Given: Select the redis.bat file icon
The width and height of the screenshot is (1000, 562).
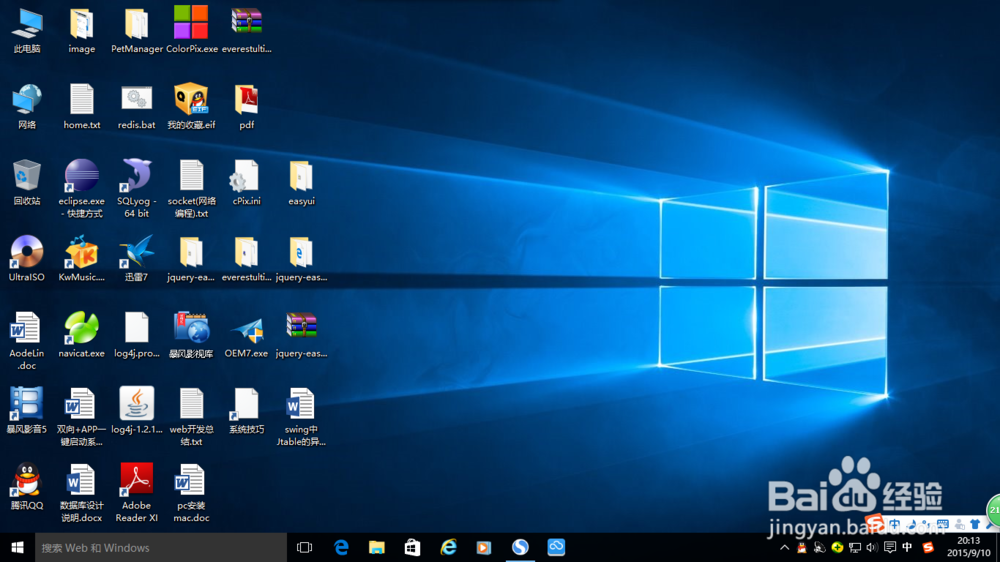Looking at the screenshot, I should pos(136,107).
